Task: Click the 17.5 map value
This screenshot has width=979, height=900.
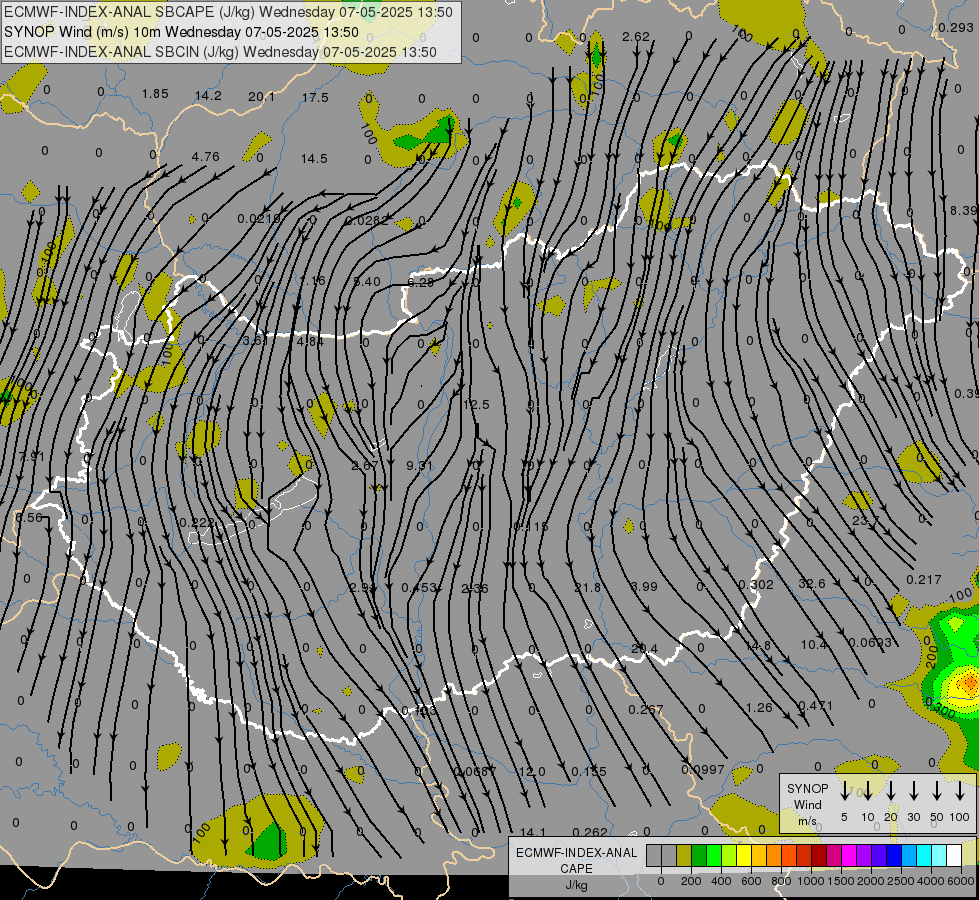Action: 315,97
